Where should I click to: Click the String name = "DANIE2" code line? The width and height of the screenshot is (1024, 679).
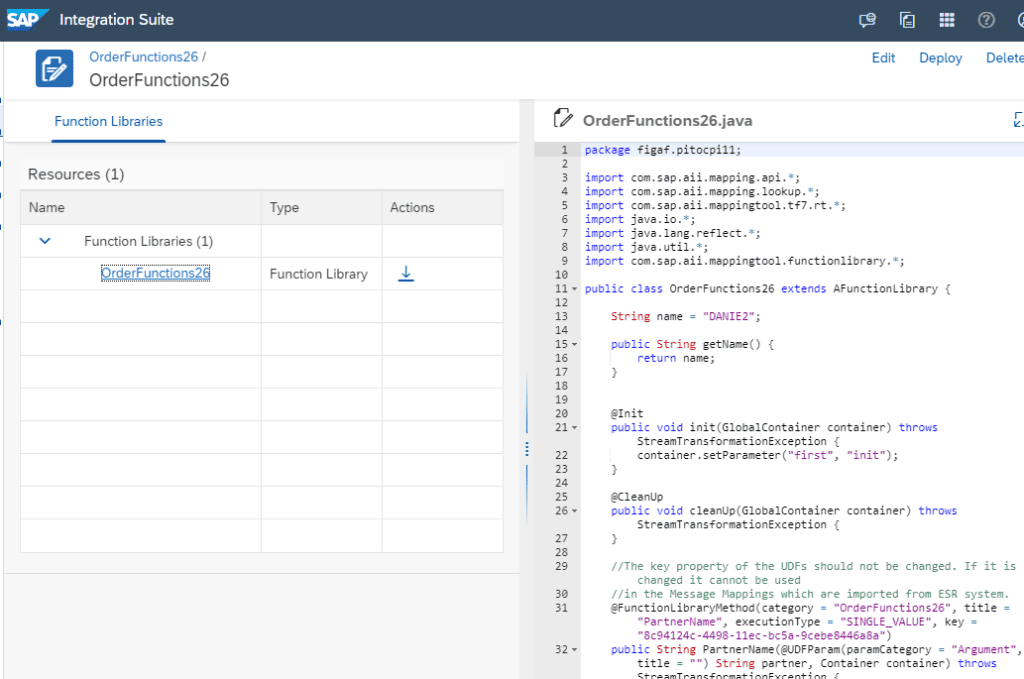(686, 317)
